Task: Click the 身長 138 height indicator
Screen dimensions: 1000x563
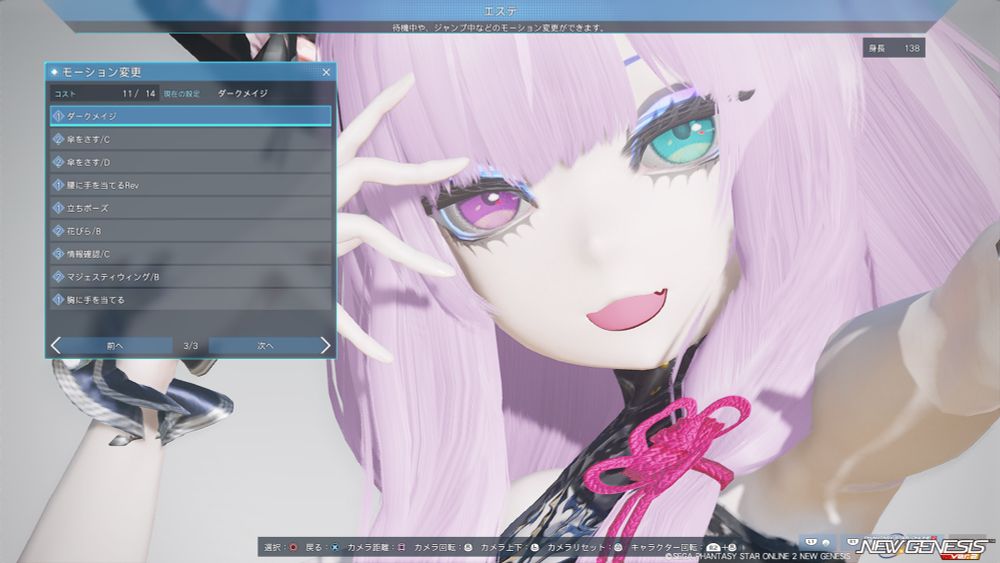Action: coord(894,48)
